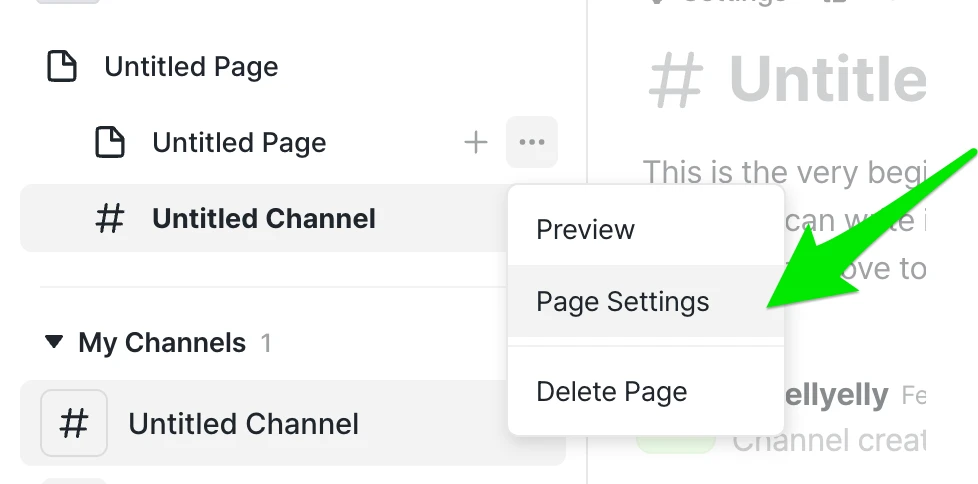Viewport: 978px width, 484px height.
Task: Open the top-level Untitled Page in sidebar
Action: 191,68
